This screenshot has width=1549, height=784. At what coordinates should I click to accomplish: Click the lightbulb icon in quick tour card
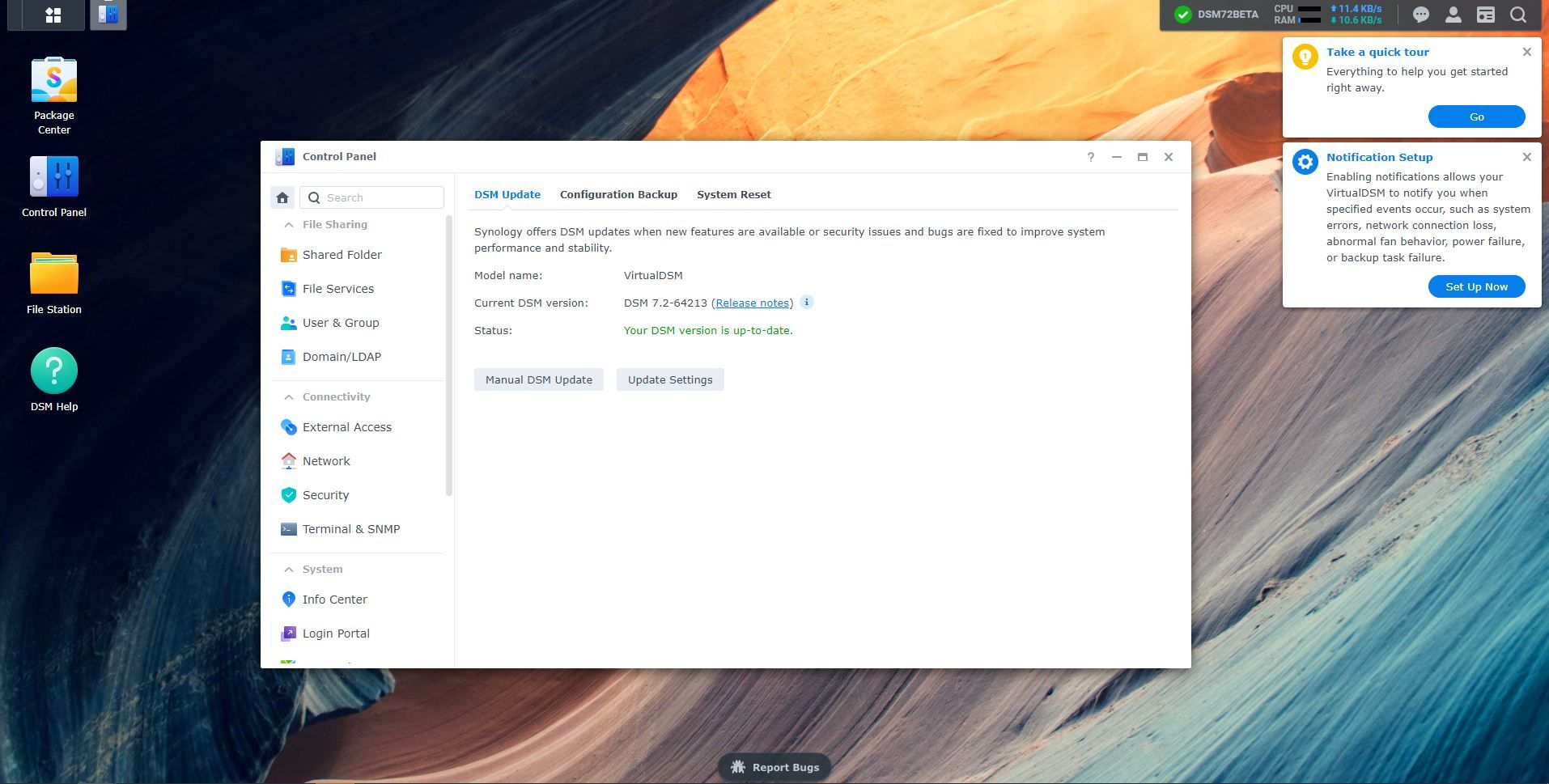point(1305,57)
